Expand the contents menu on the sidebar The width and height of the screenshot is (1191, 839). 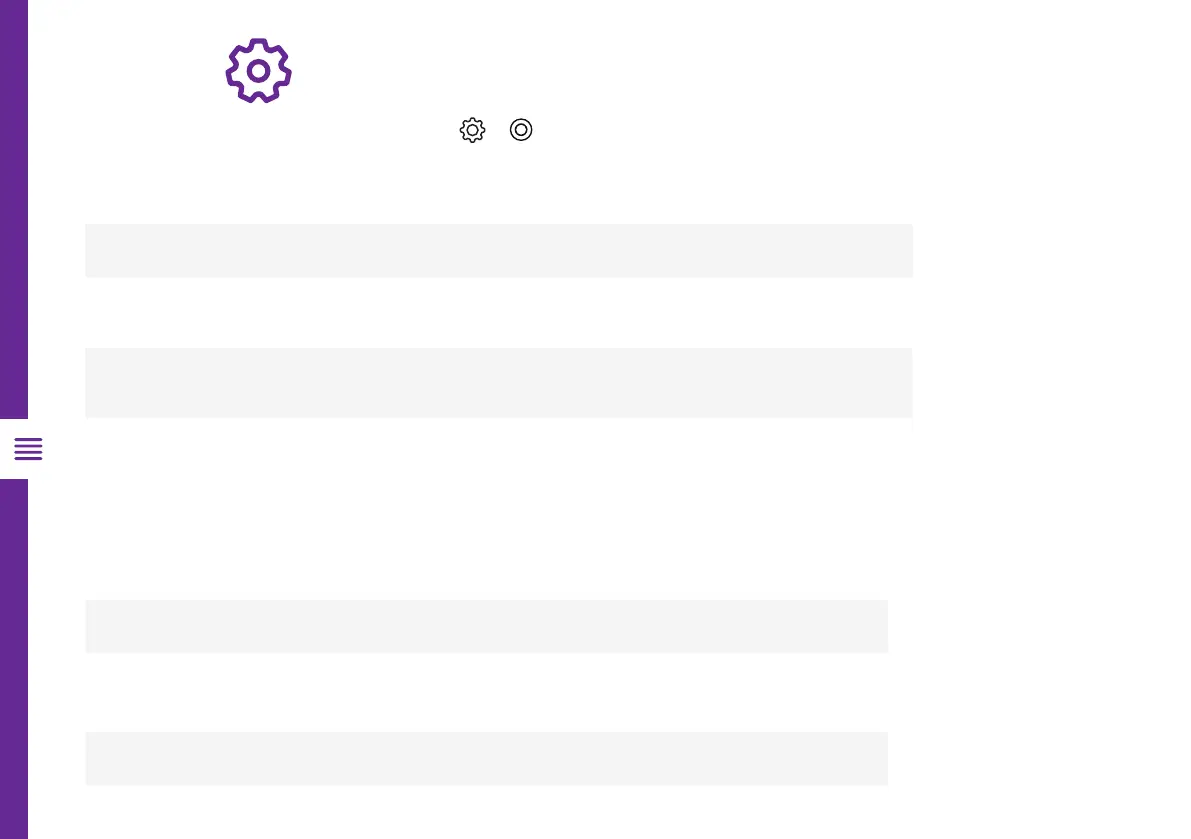(x=28, y=450)
